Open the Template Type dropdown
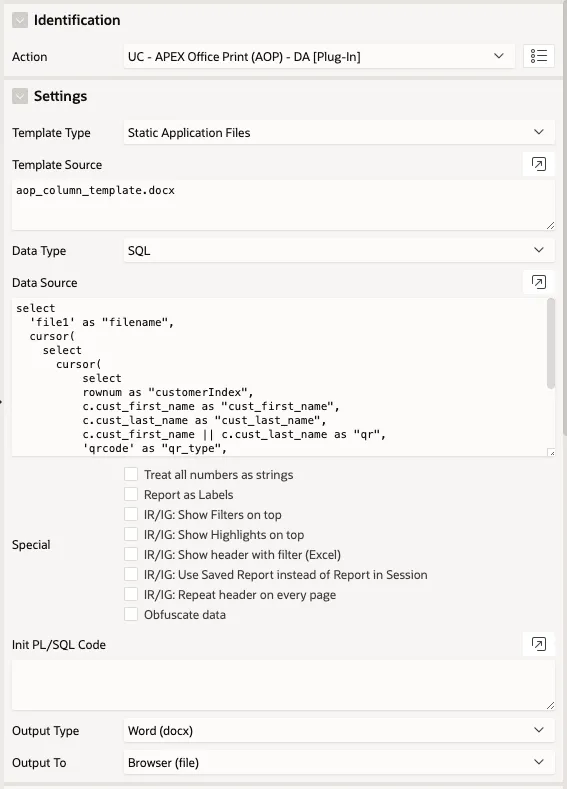567x789 pixels. point(339,132)
